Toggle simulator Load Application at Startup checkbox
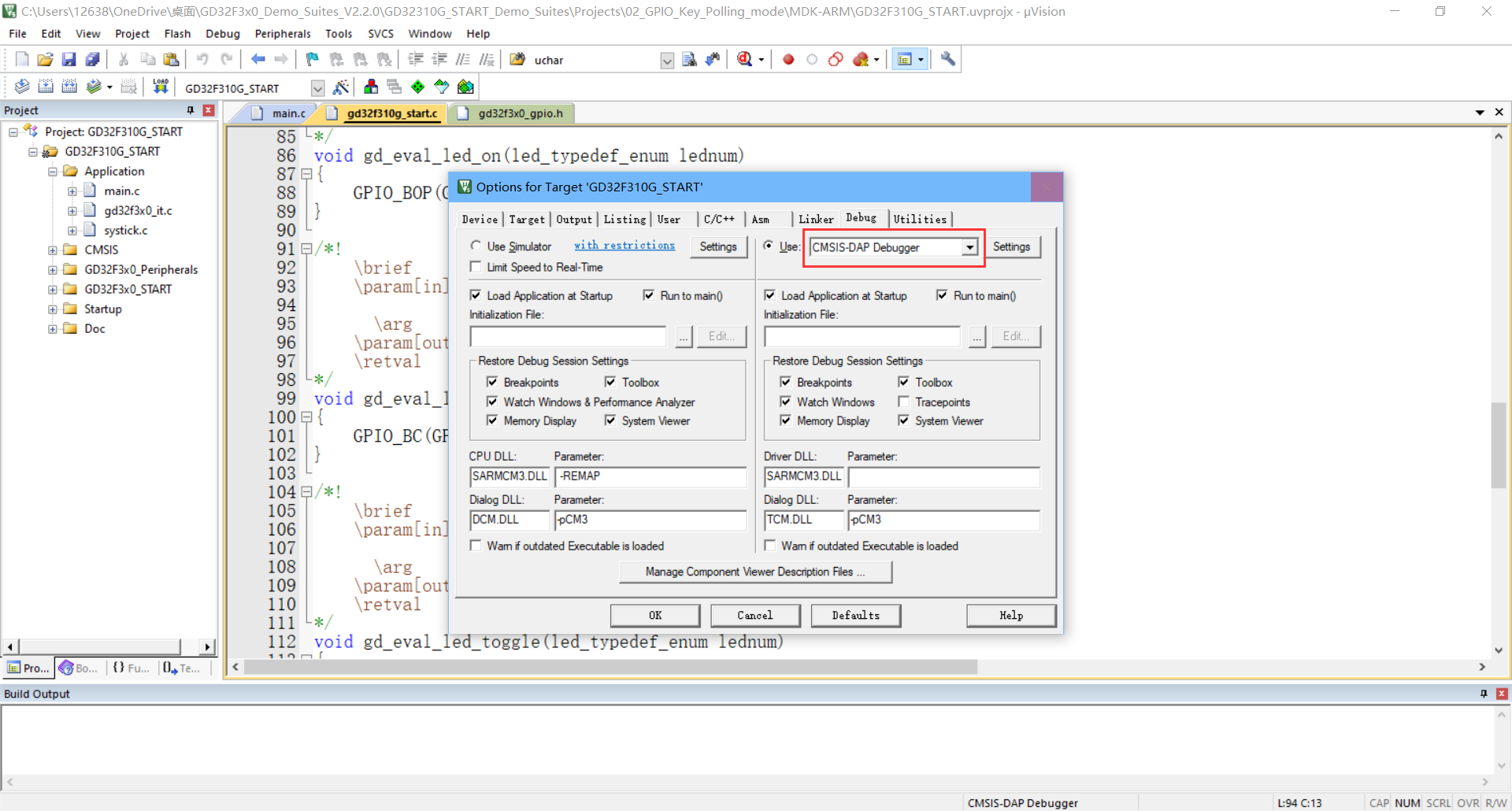The height and width of the screenshot is (811, 1512). (476, 295)
